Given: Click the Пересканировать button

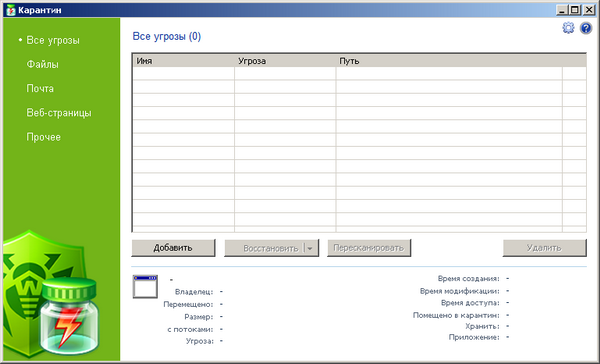Looking at the screenshot, I should point(369,248).
